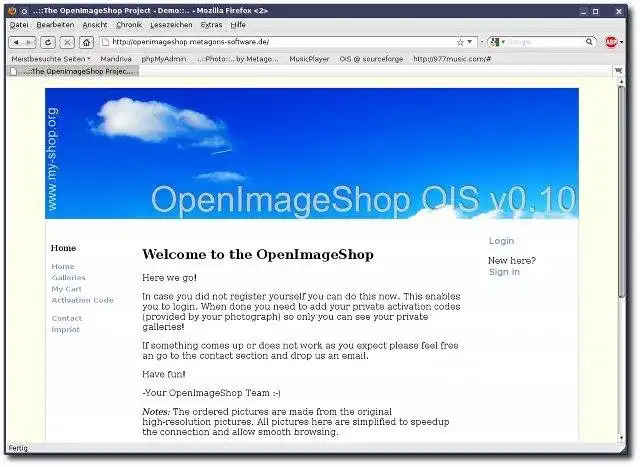Click the OpenImageShop banner image
640x467 pixels.
tap(312, 153)
